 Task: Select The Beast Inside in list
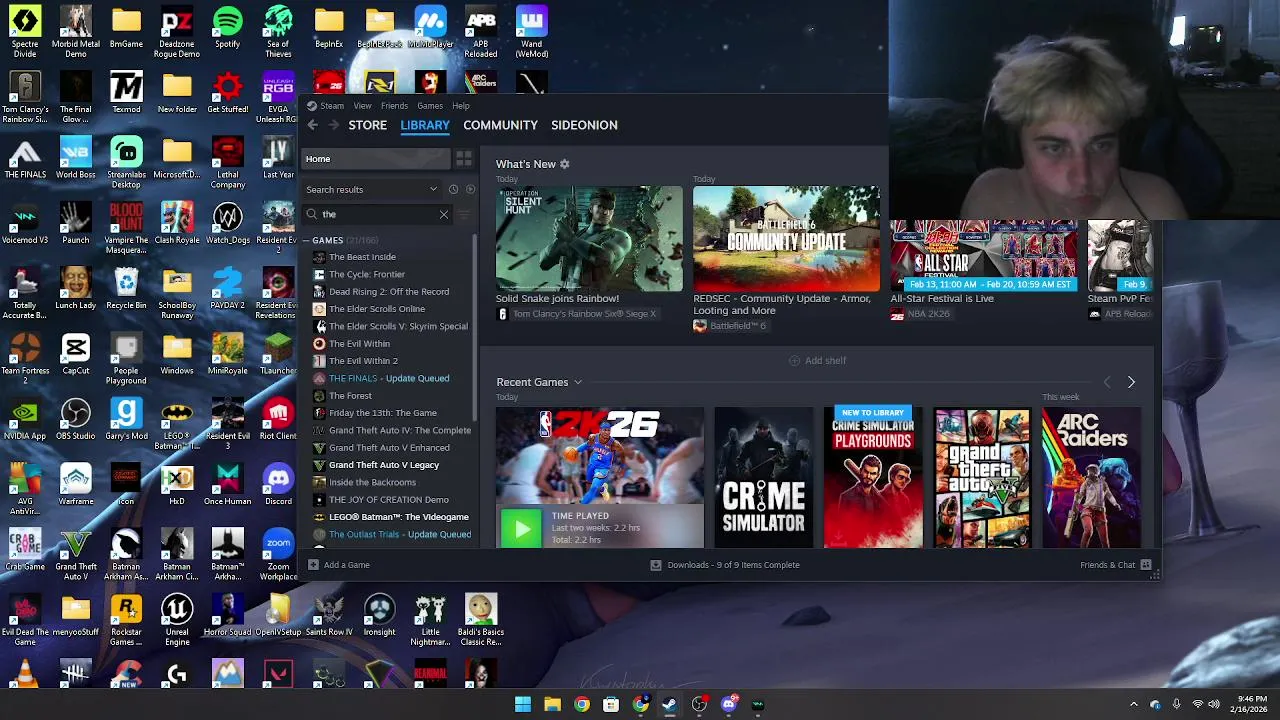pos(362,257)
